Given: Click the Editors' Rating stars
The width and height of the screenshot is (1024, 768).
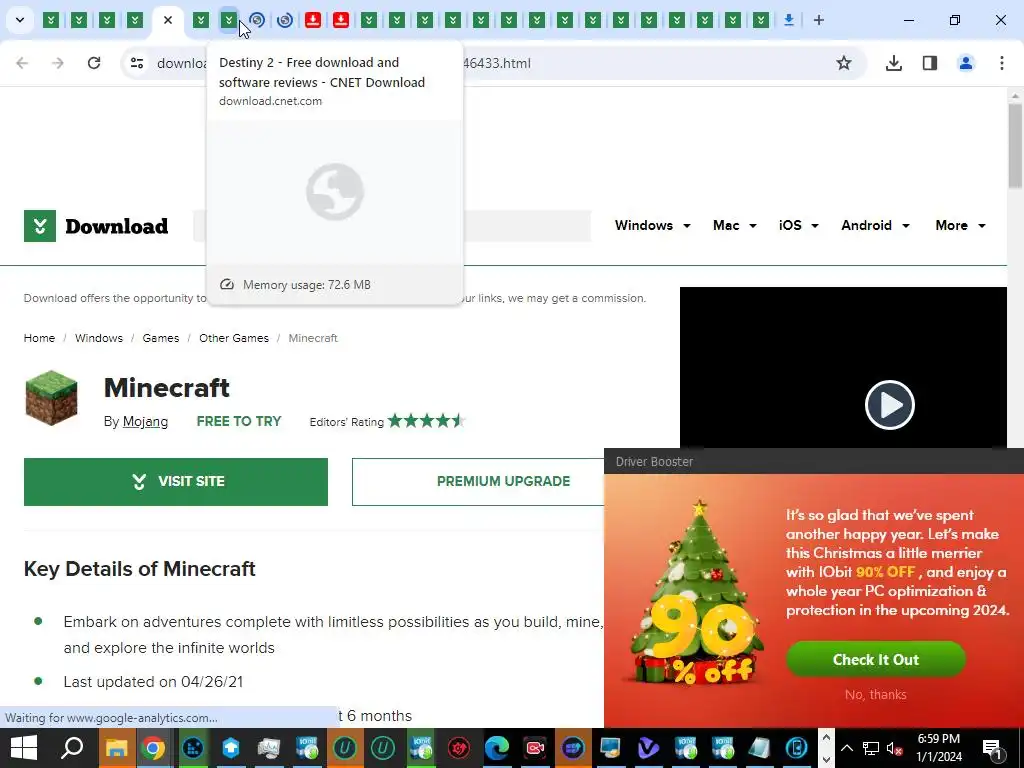Looking at the screenshot, I should (426, 421).
